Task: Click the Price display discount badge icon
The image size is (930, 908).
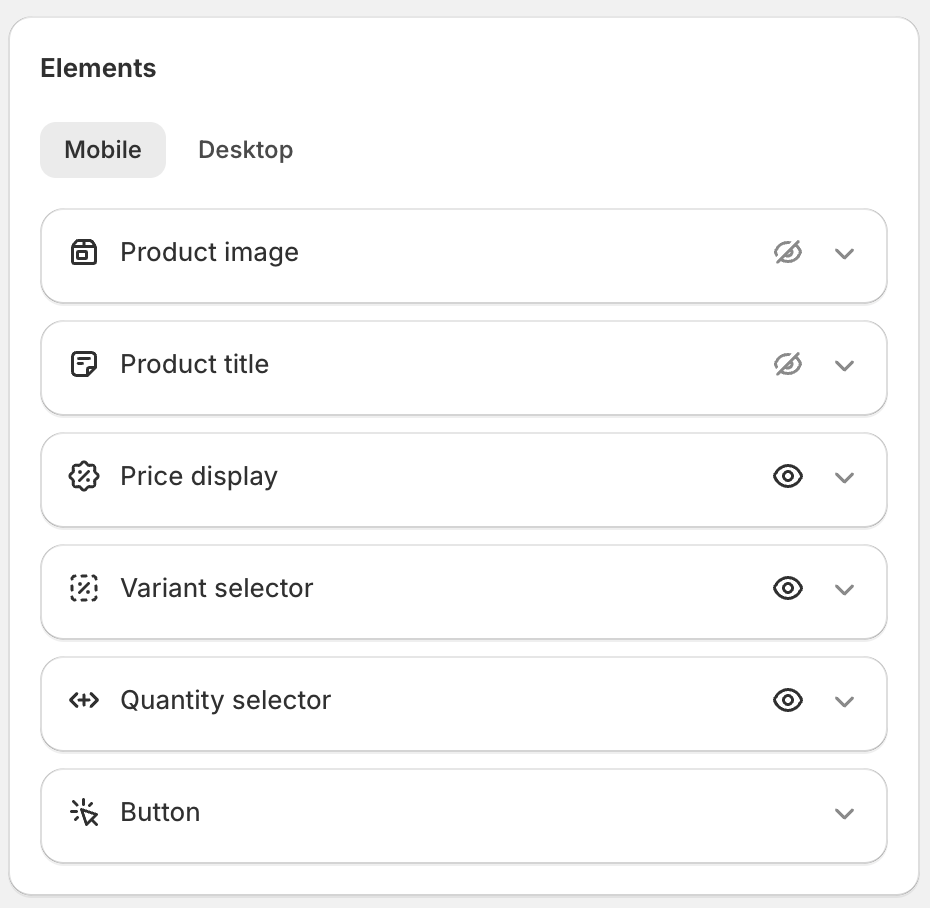Action: point(84,477)
